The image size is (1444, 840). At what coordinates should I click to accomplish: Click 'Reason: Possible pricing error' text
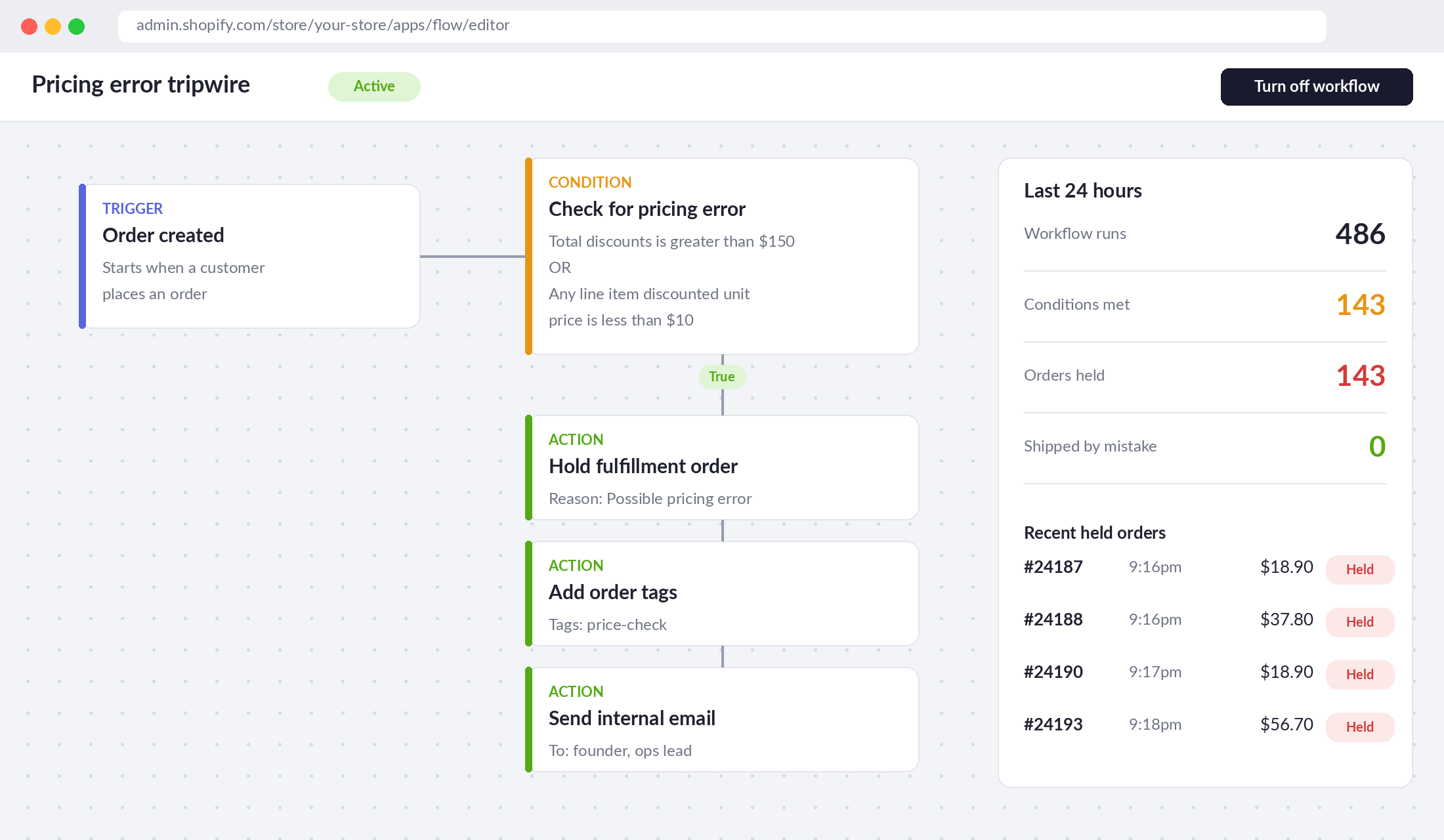coord(650,499)
